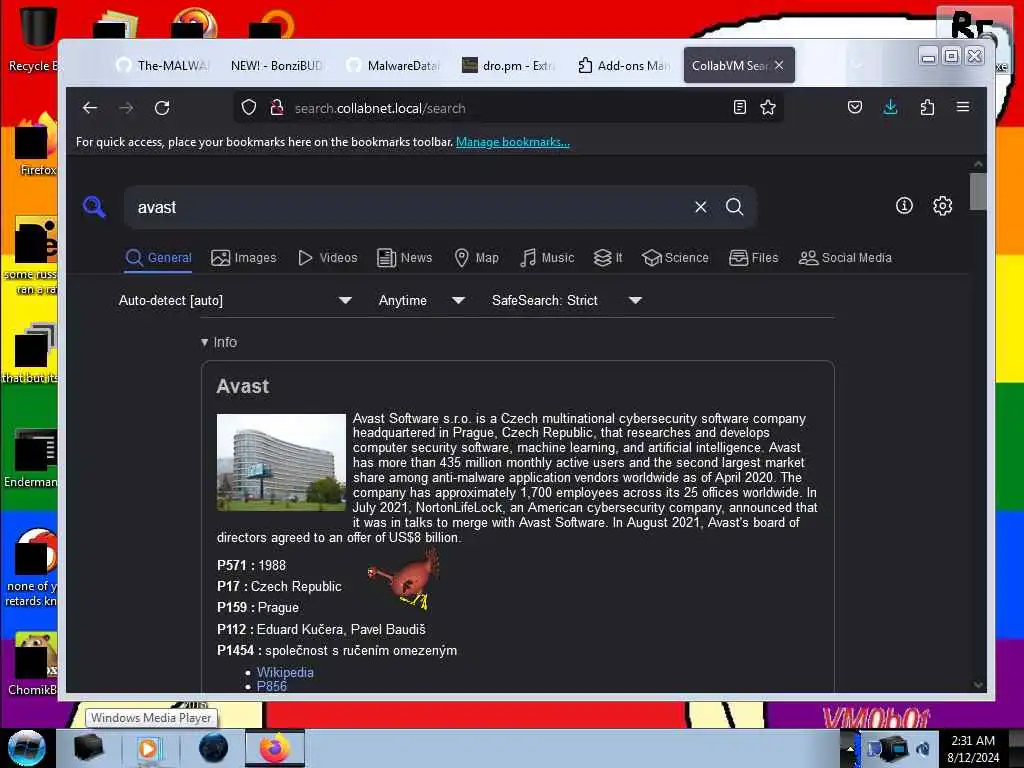
Task: Bookmark this page with the star icon
Action: pos(768,107)
